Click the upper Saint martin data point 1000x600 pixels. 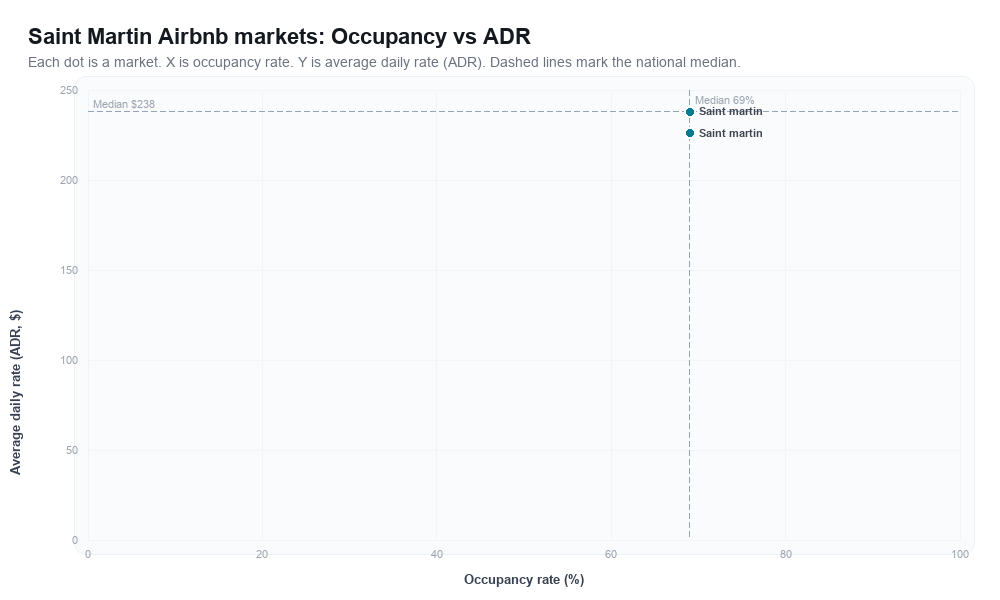(x=689, y=112)
